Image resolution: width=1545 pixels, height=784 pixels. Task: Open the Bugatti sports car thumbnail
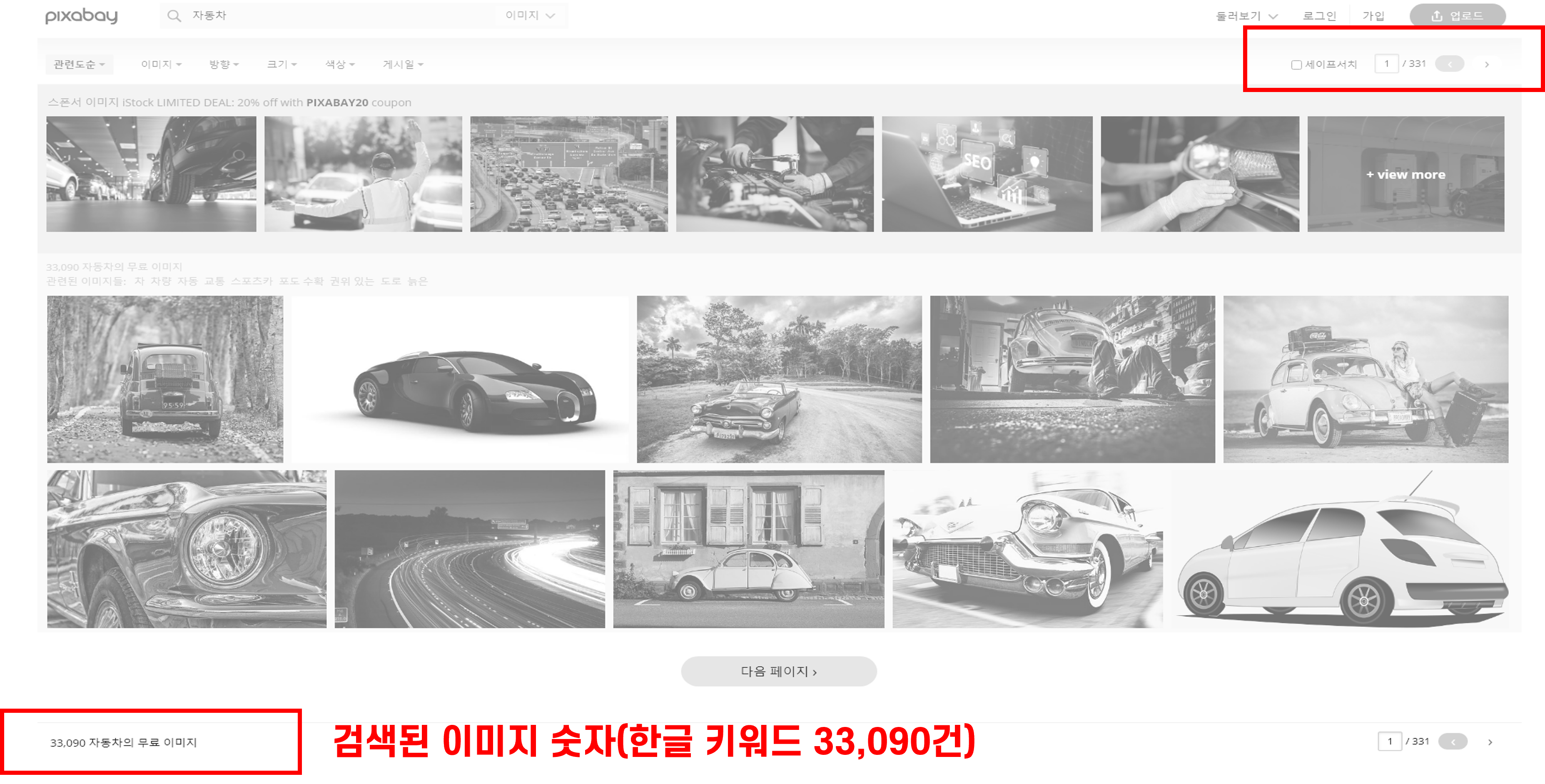pos(460,379)
